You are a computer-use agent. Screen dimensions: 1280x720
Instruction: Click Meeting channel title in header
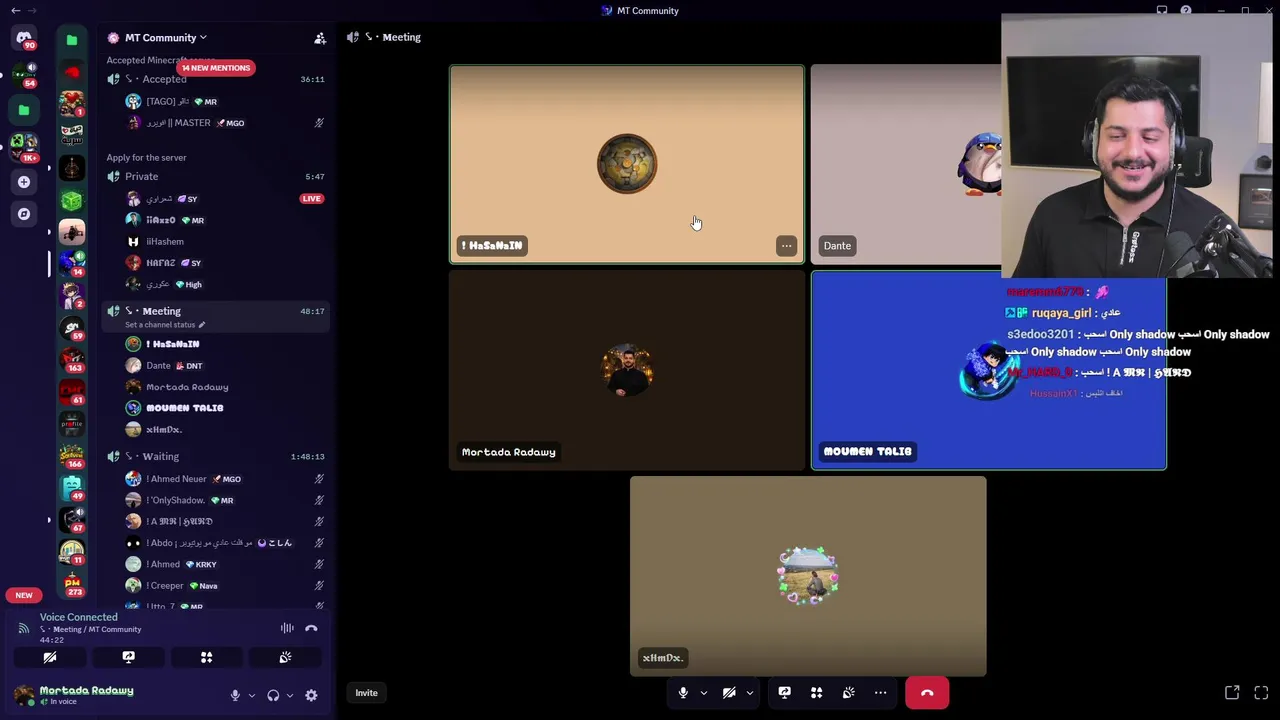[x=401, y=37]
